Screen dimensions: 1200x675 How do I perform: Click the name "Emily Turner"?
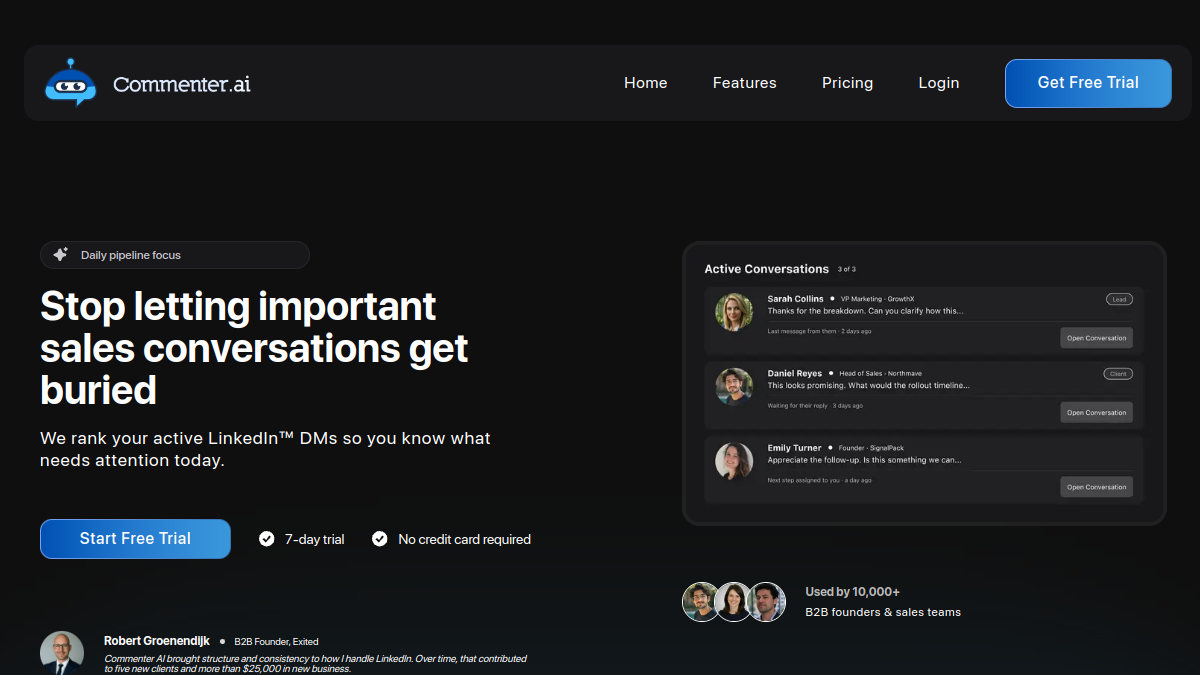click(795, 448)
